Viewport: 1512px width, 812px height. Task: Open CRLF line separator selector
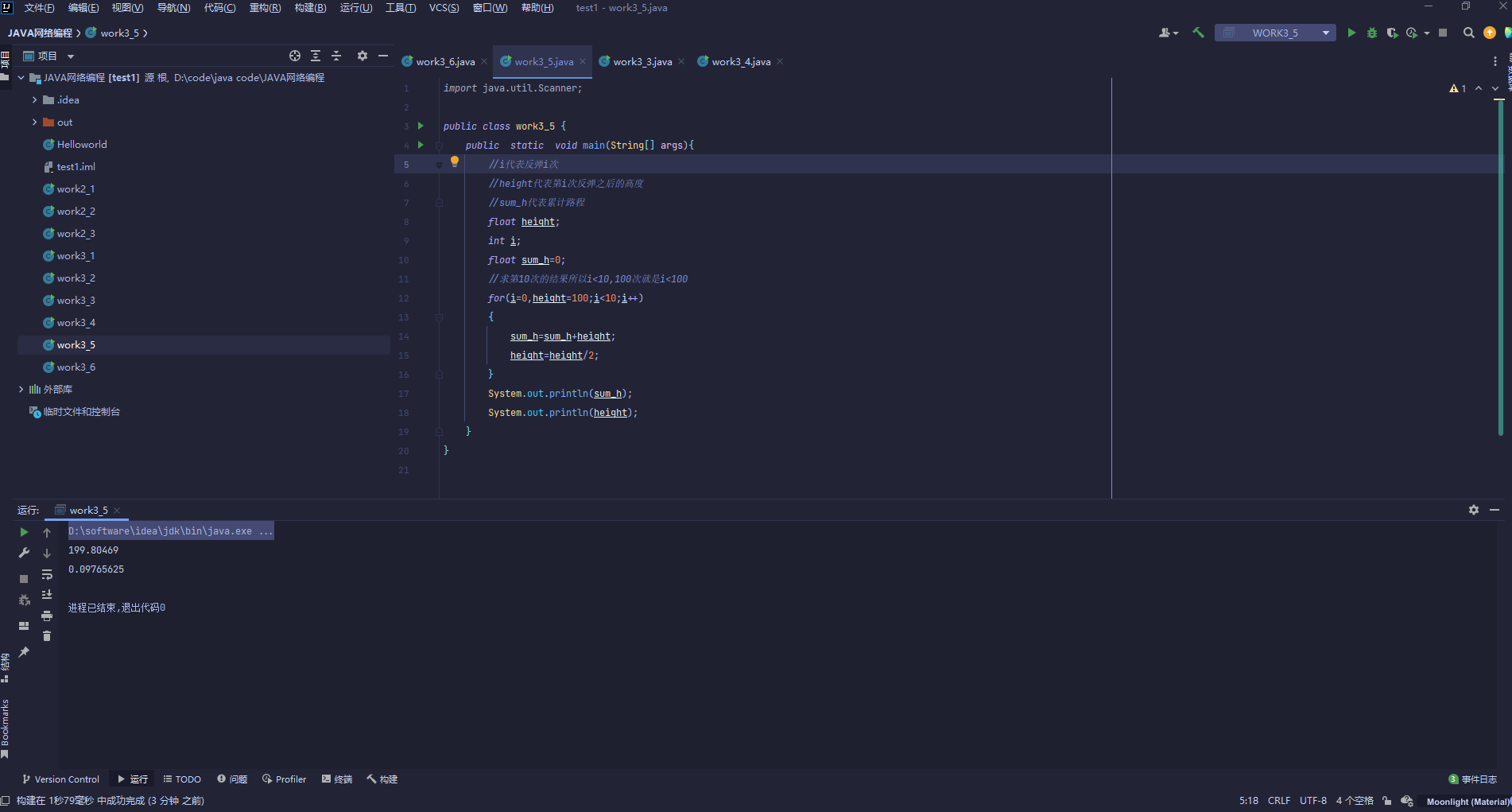pos(1279,801)
